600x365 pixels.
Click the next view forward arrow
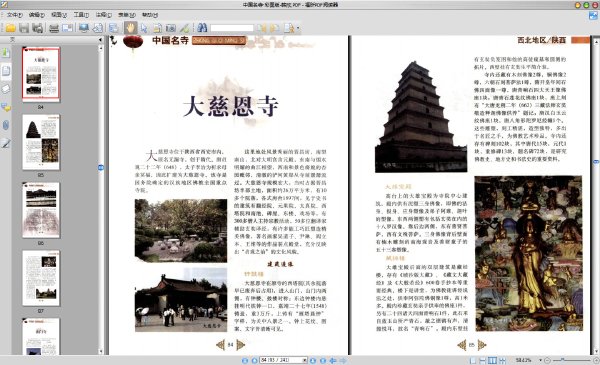tap(343, 360)
